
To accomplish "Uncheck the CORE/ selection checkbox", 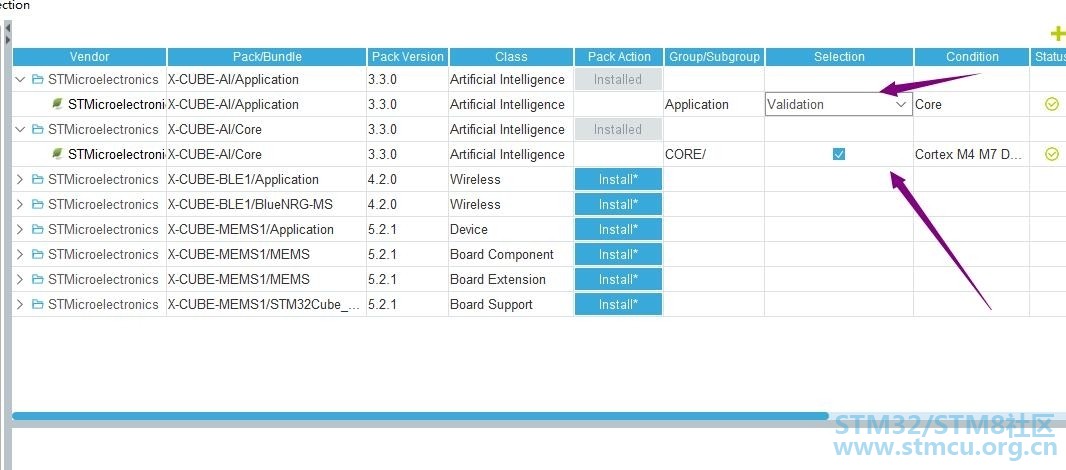I will coord(839,154).
